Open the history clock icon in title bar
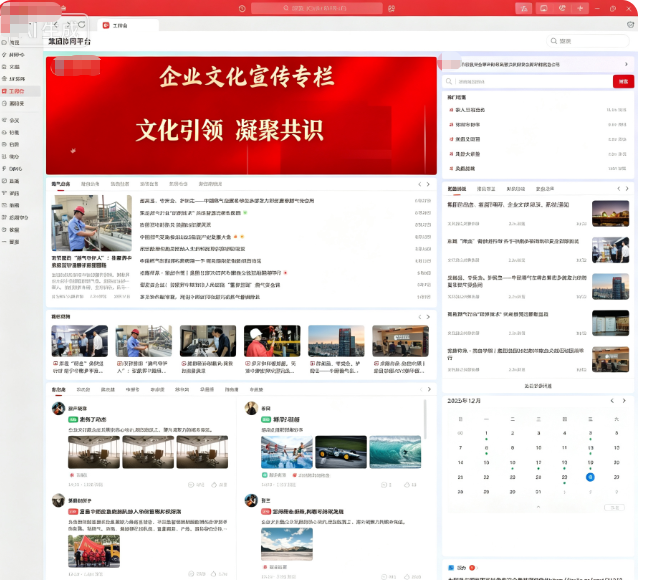Image resolution: width=653 pixels, height=580 pixels. point(242,8)
